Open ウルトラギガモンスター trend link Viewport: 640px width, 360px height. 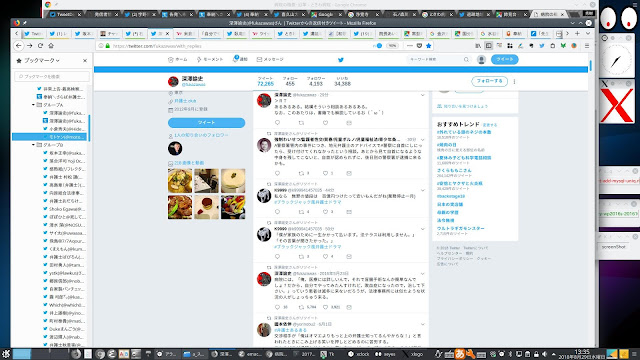(460, 229)
